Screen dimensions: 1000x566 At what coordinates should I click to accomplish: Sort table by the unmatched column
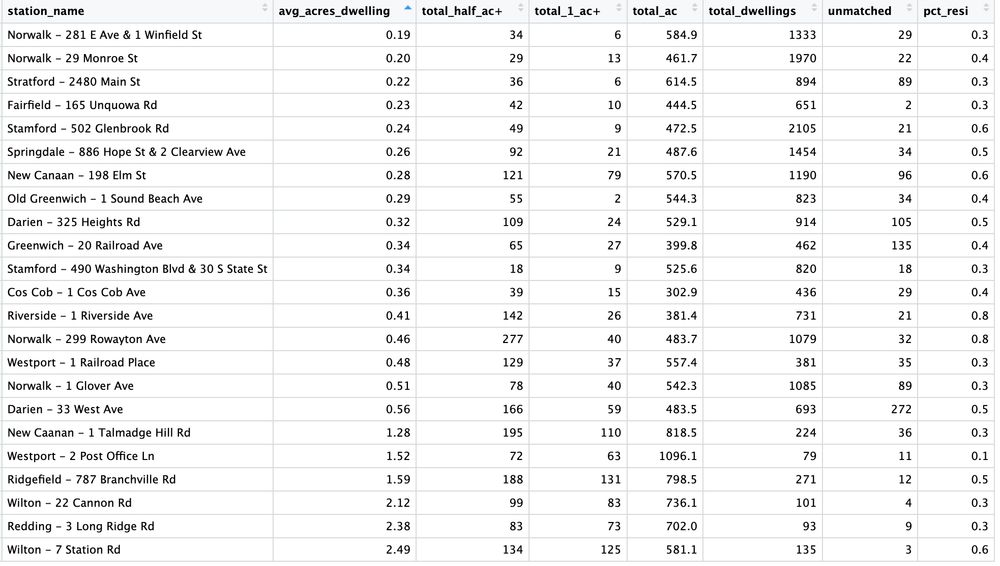click(870, 11)
